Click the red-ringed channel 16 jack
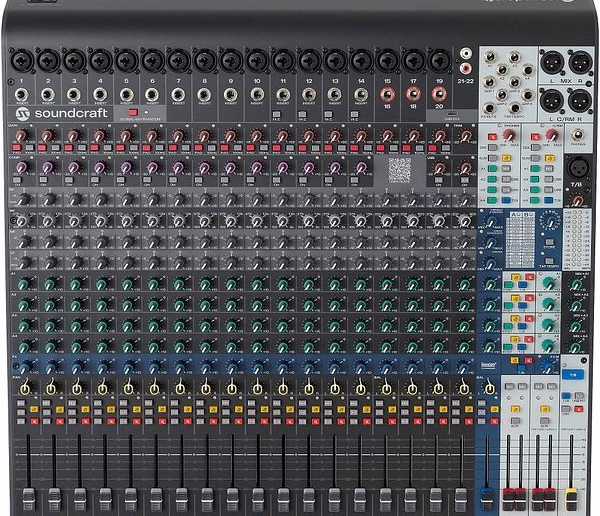The image size is (600, 516). click(x=387, y=94)
